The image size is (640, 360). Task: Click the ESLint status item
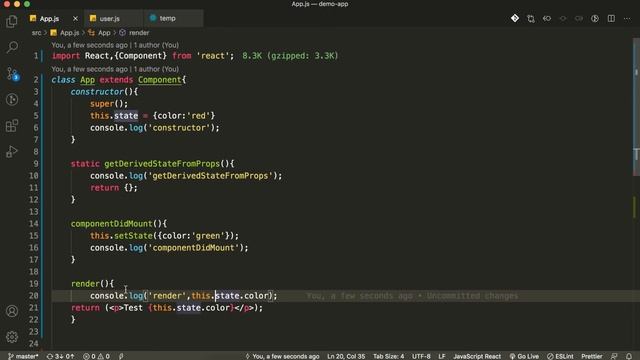(560, 356)
